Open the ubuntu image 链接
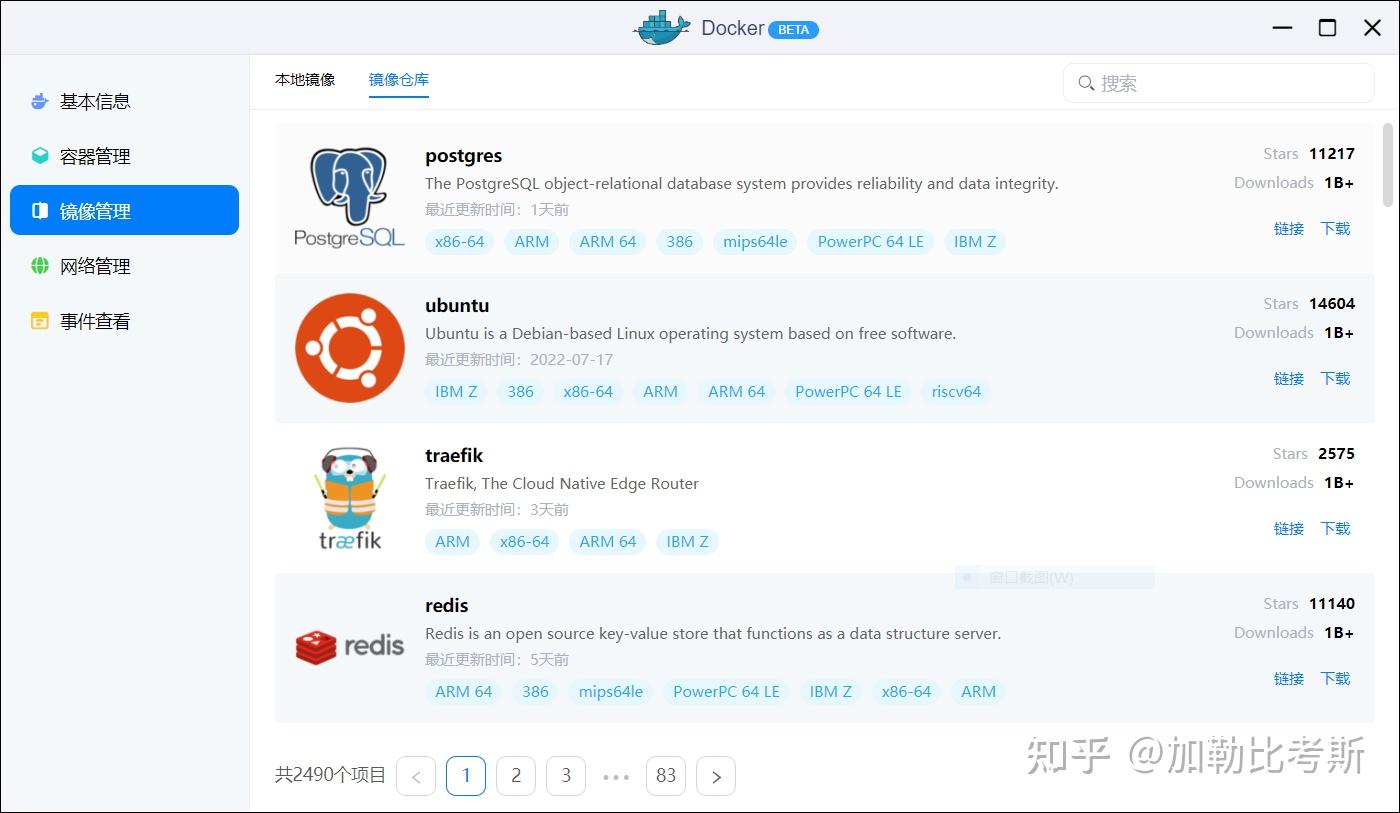 1288,378
